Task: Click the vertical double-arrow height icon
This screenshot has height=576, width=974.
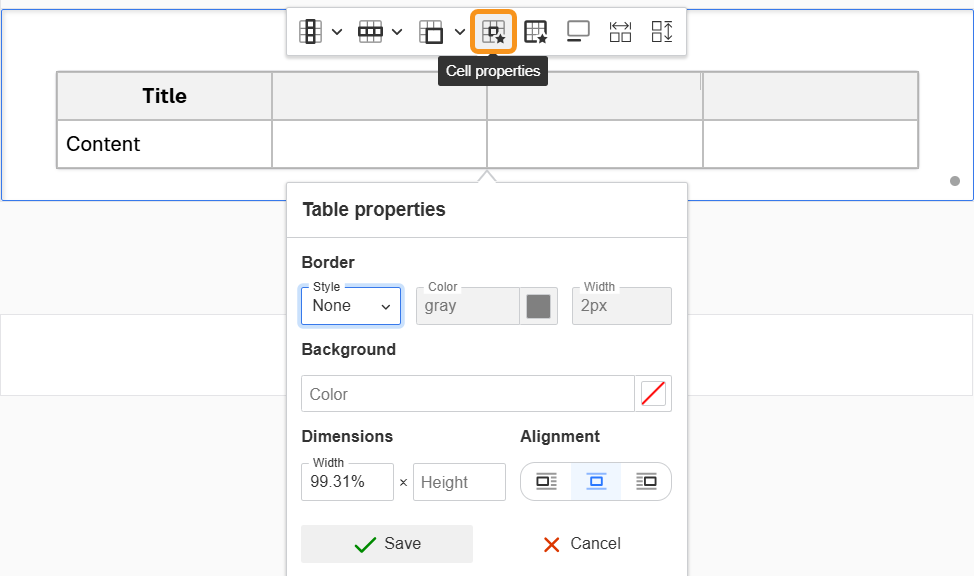Action: 662,32
